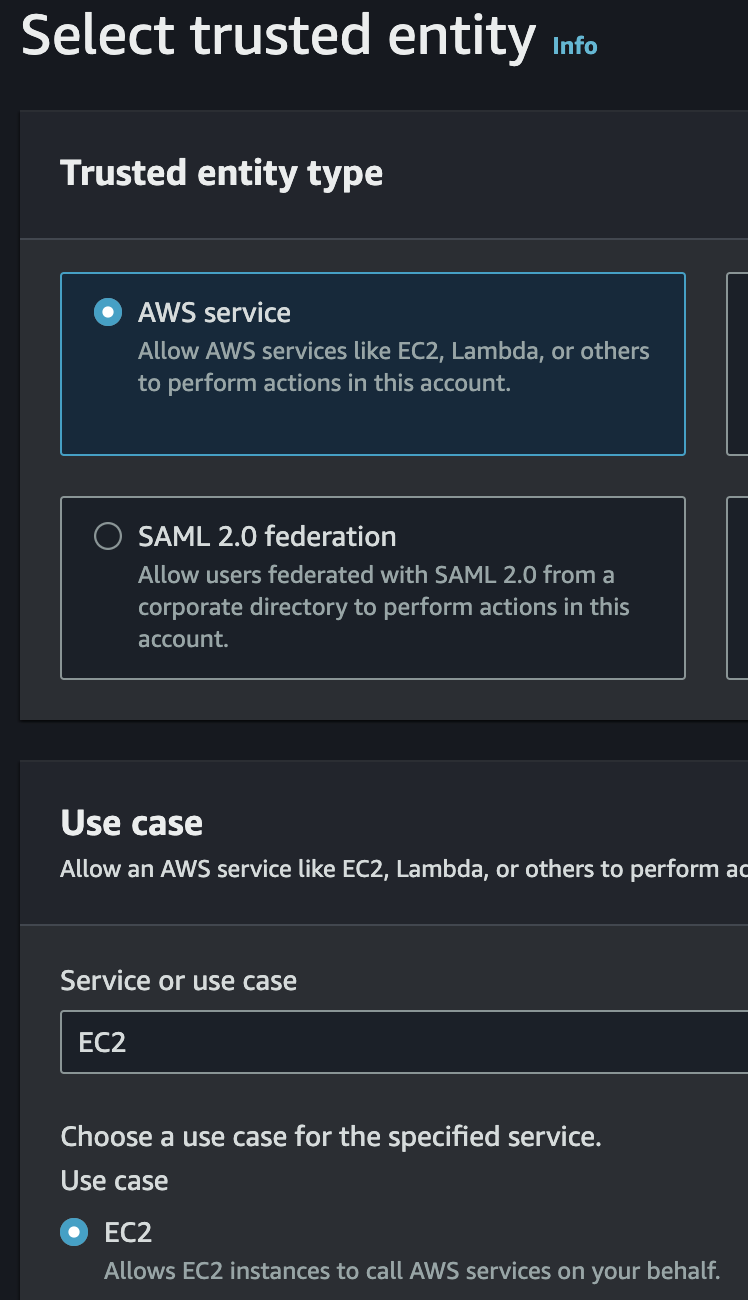Viewport: 748px width, 1300px height.
Task: Click the AWS service card title text
Action: coord(214,312)
